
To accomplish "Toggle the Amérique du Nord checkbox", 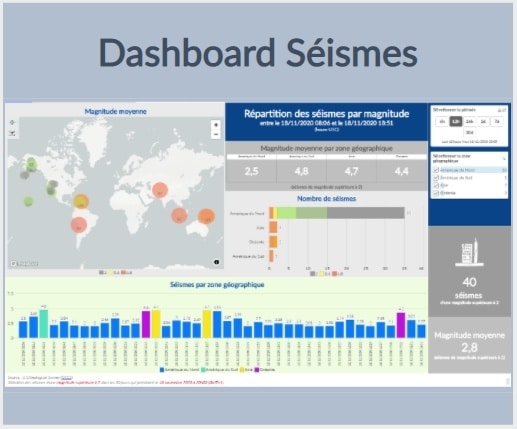I will point(436,170).
